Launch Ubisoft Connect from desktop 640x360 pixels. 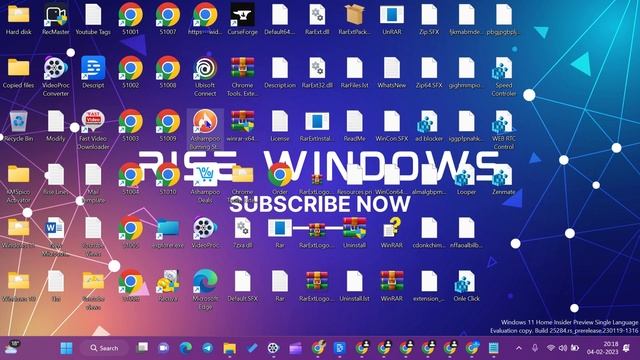205,76
